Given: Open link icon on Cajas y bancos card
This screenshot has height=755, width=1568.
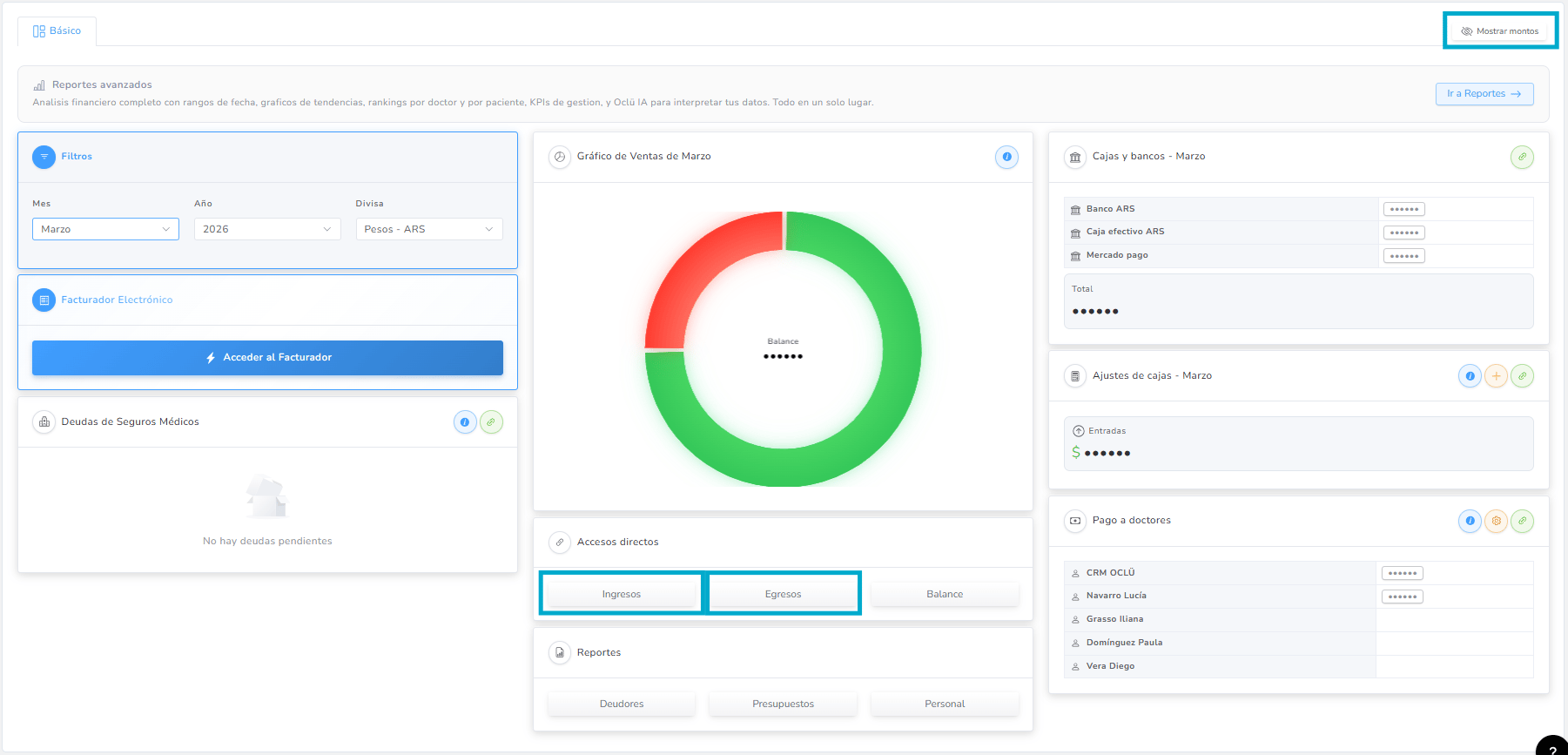Looking at the screenshot, I should [x=1522, y=157].
